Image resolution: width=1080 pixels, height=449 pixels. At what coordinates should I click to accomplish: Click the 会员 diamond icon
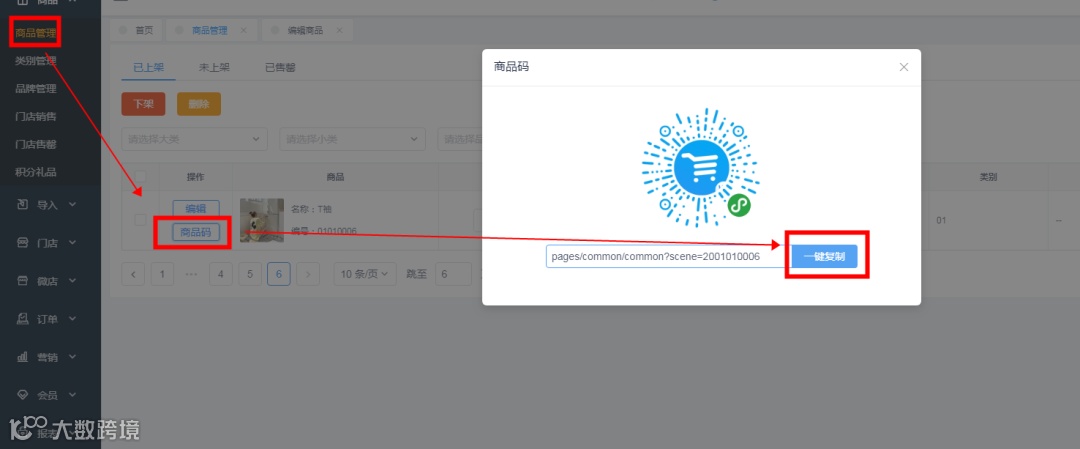(x=22, y=395)
